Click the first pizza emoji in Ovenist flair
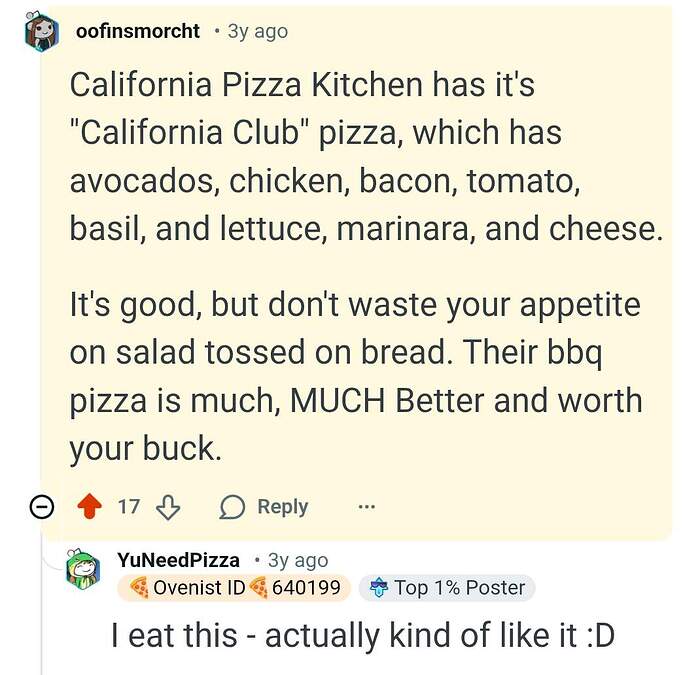 pyautogui.click(x=139, y=588)
